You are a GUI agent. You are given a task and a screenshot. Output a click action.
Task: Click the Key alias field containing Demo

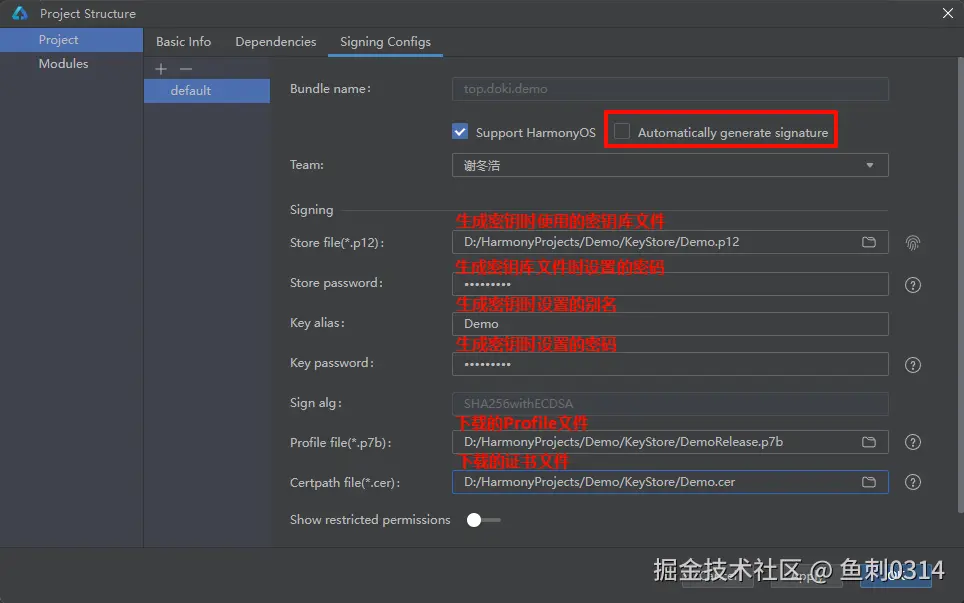(x=670, y=324)
